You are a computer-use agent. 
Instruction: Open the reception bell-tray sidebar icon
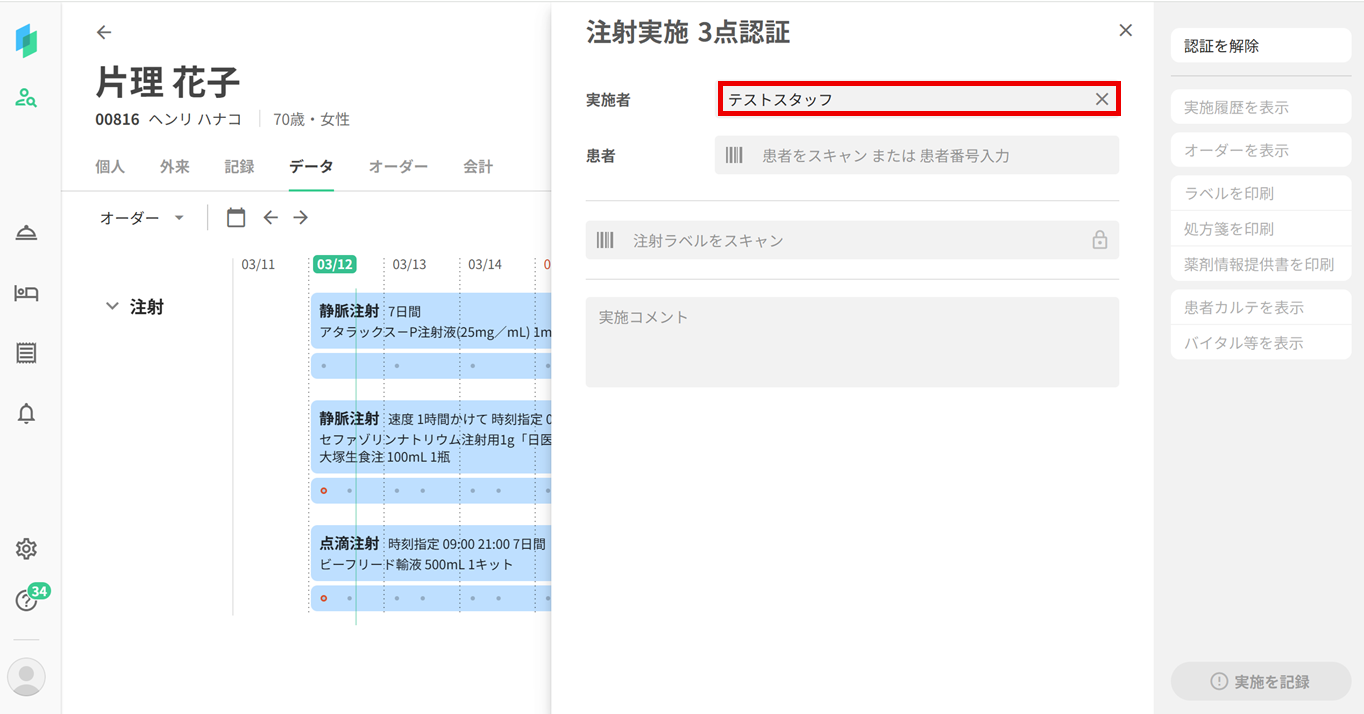[x=27, y=233]
